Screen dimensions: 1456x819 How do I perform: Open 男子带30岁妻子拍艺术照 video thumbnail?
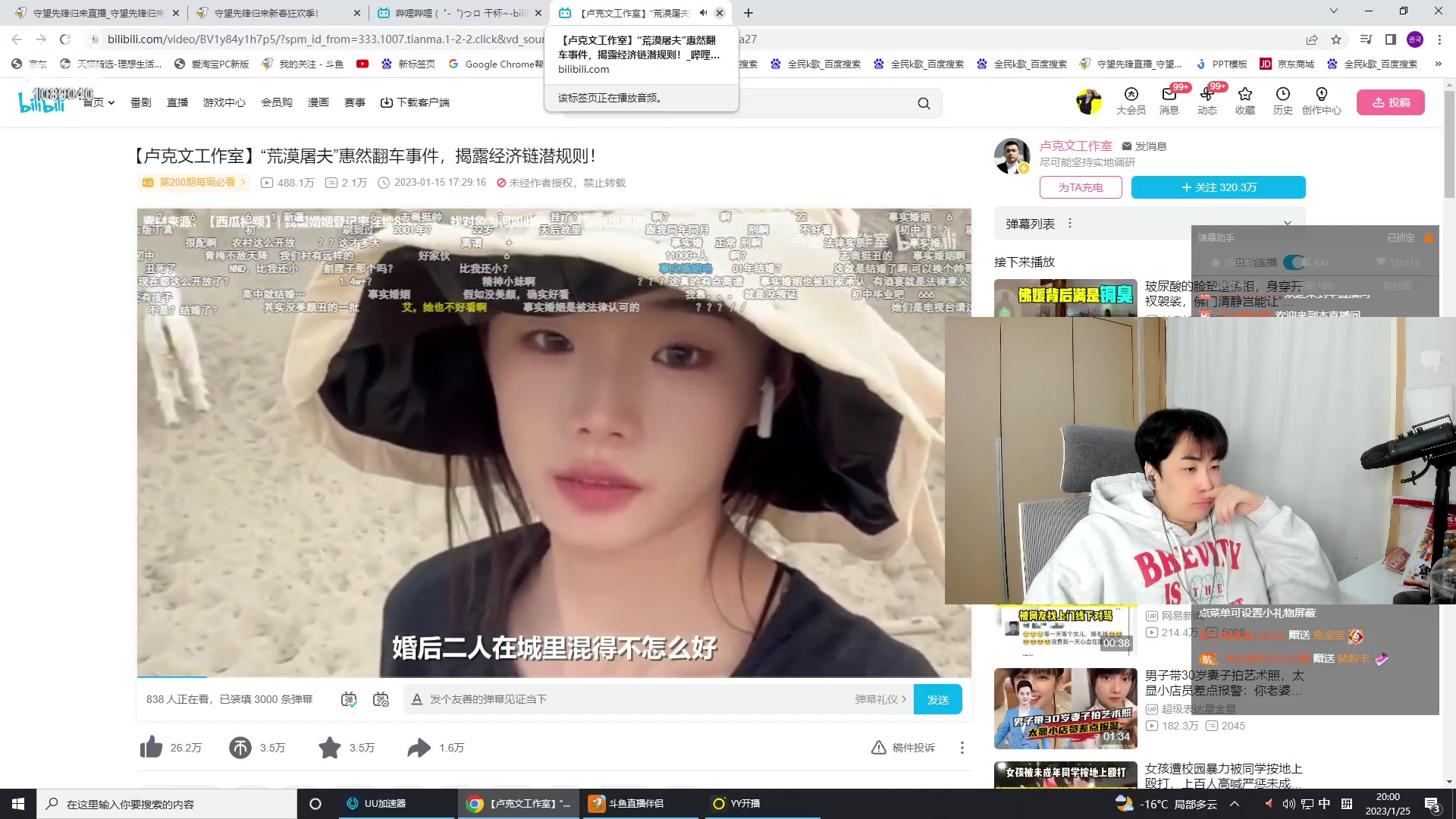click(1065, 708)
